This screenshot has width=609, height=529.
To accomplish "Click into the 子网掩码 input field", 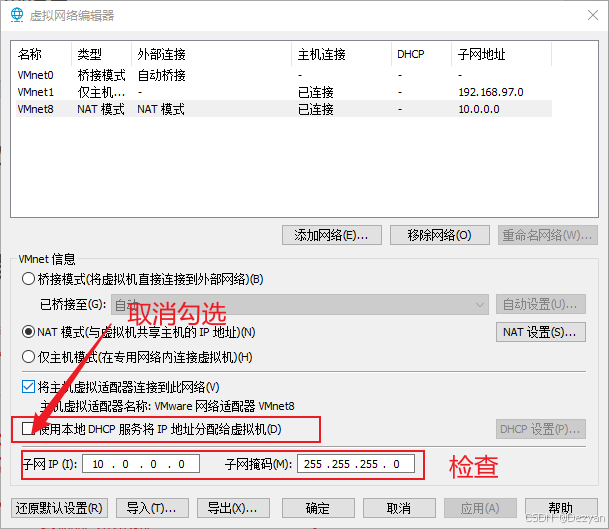I will click(x=356, y=464).
